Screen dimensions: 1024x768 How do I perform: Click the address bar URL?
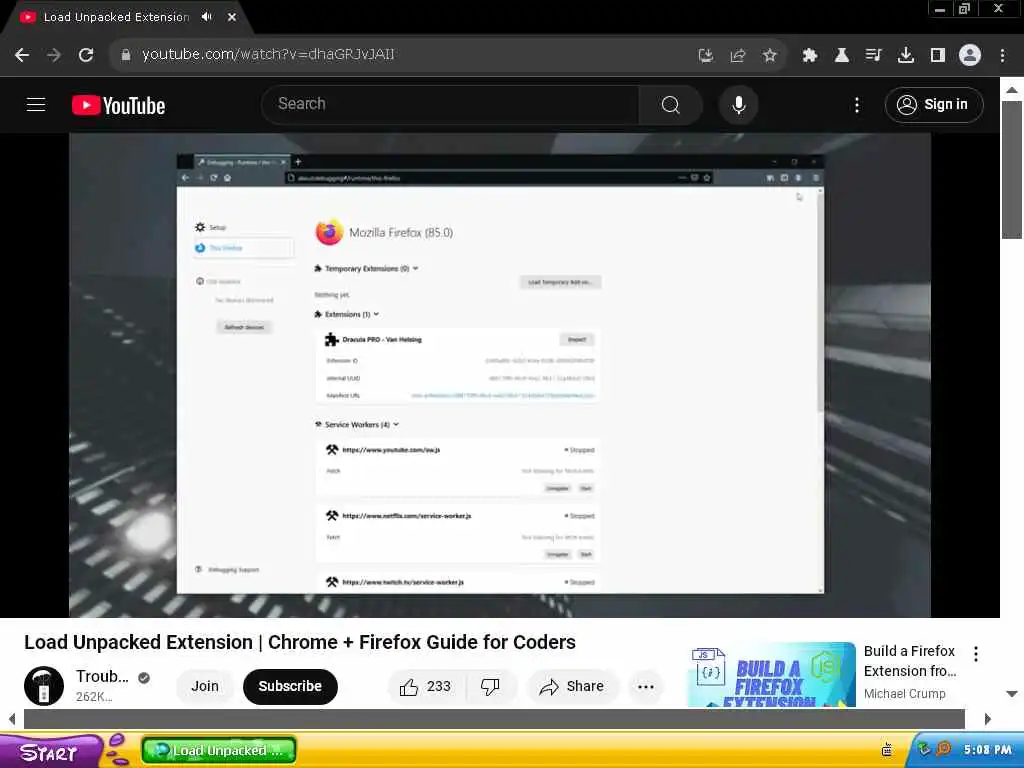tap(268, 54)
